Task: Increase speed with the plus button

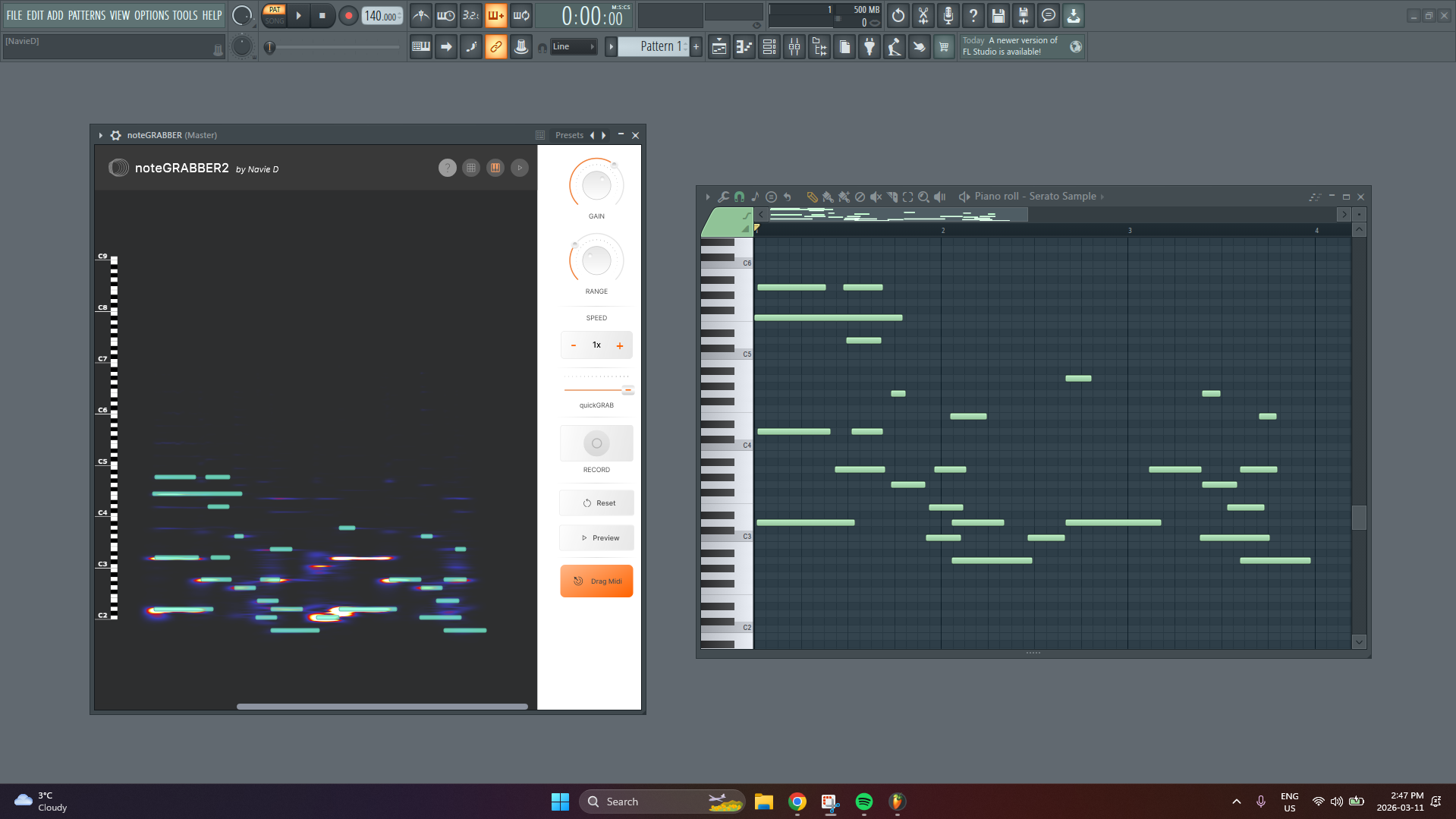Action: tap(620, 345)
